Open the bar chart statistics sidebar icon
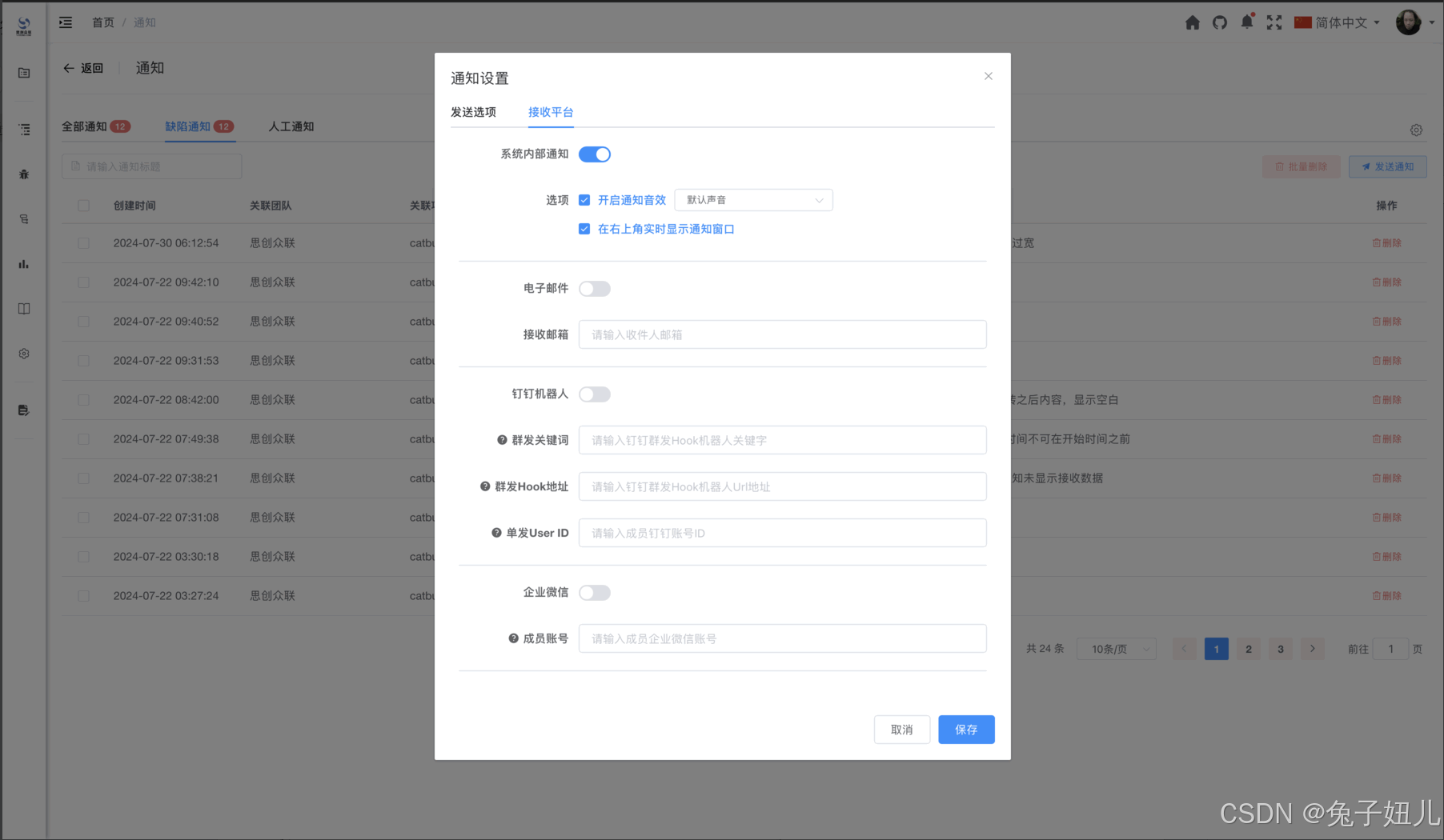 [x=23, y=264]
